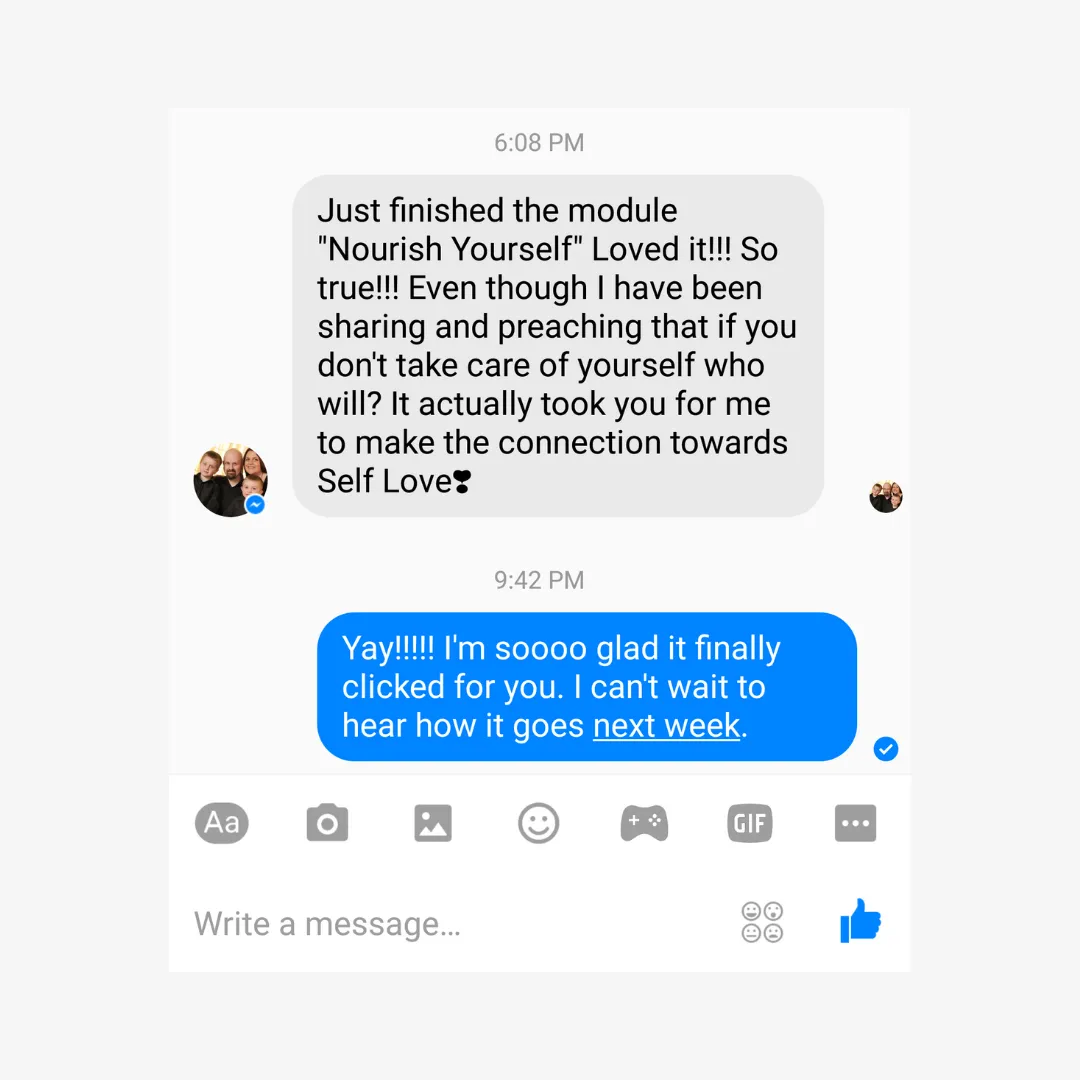Open the more options ellipsis icon
The height and width of the screenshot is (1080, 1080).
point(855,823)
